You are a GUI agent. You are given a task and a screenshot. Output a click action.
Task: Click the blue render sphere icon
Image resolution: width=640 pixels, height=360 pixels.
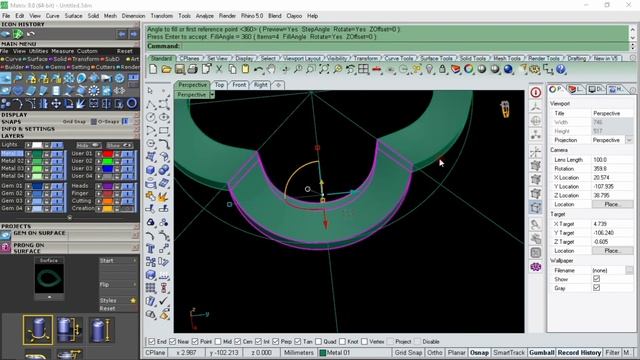[x=508, y=69]
